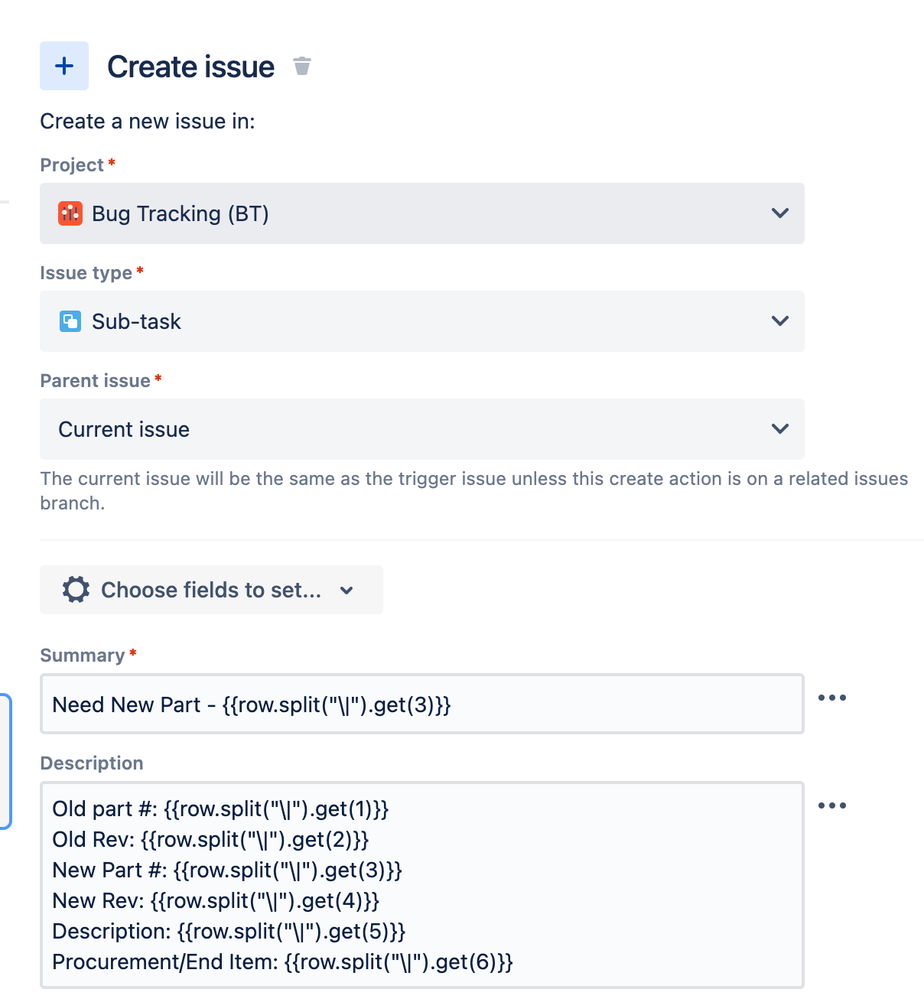Click inside the Description text area

(x=422, y=885)
